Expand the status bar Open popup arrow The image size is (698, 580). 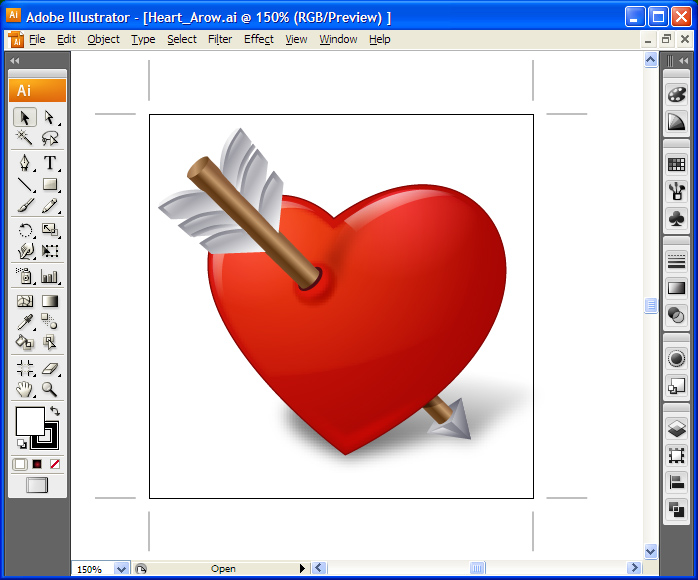pos(302,568)
